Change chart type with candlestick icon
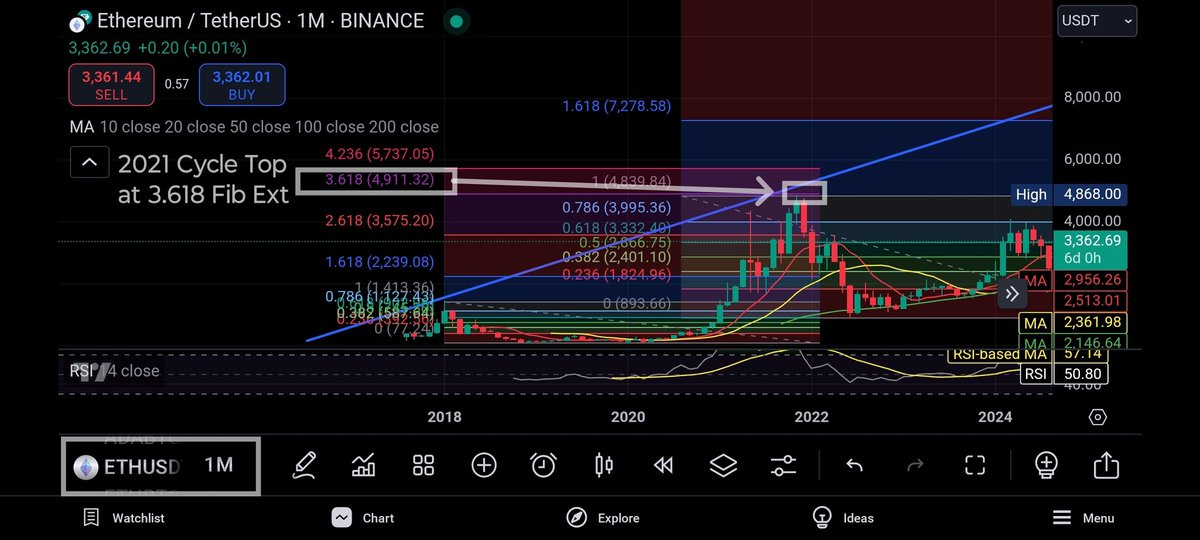The image size is (1200, 540). pos(603,465)
